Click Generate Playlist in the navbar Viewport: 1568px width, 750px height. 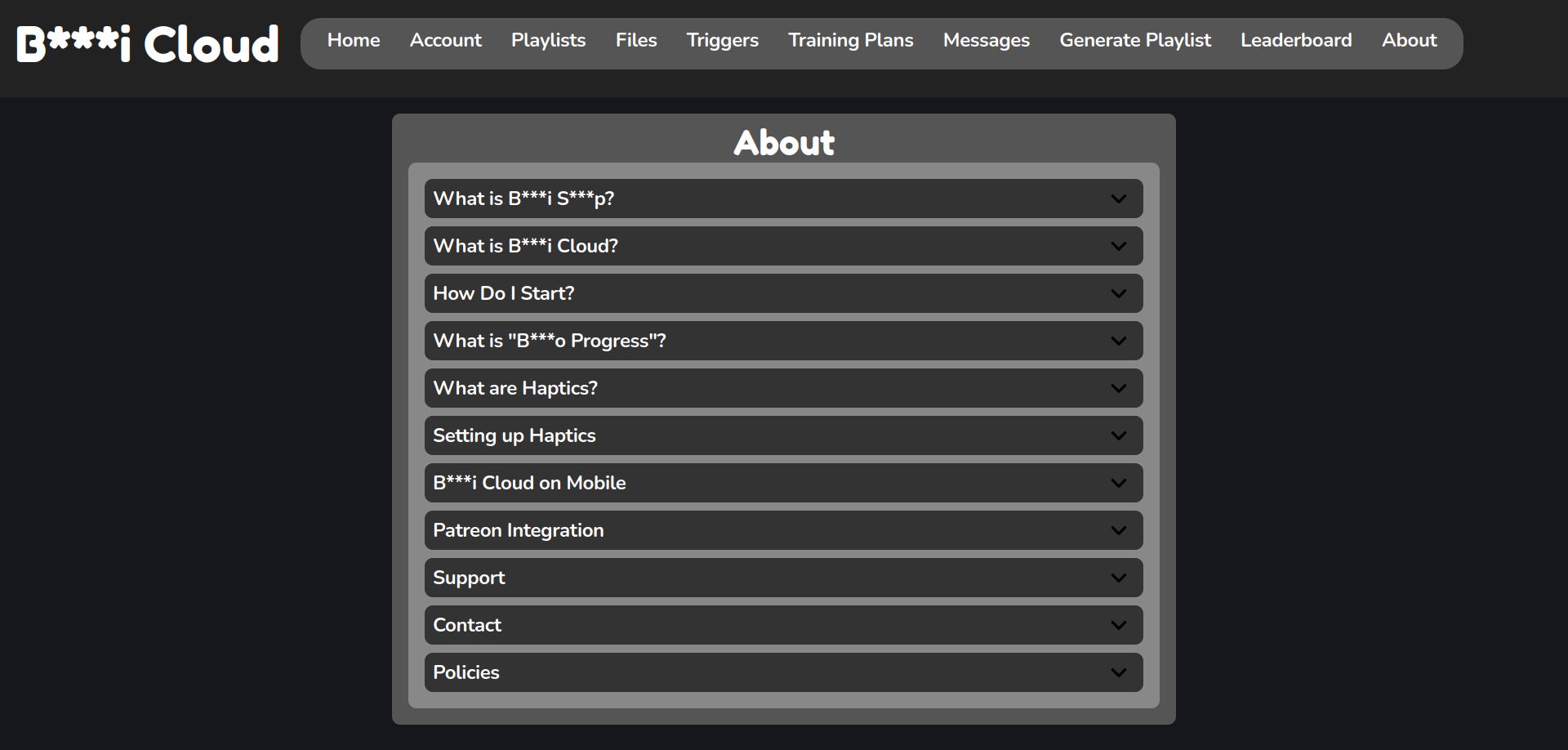point(1135,40)
